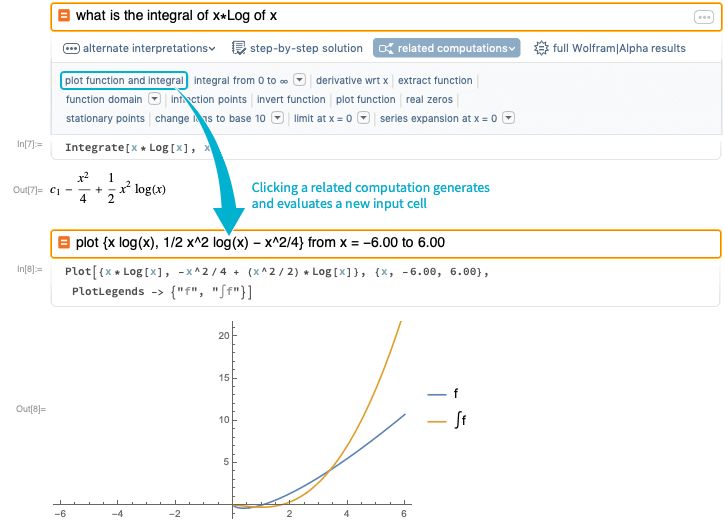Click the step-by-step solution notepad icon

(239, 48)
